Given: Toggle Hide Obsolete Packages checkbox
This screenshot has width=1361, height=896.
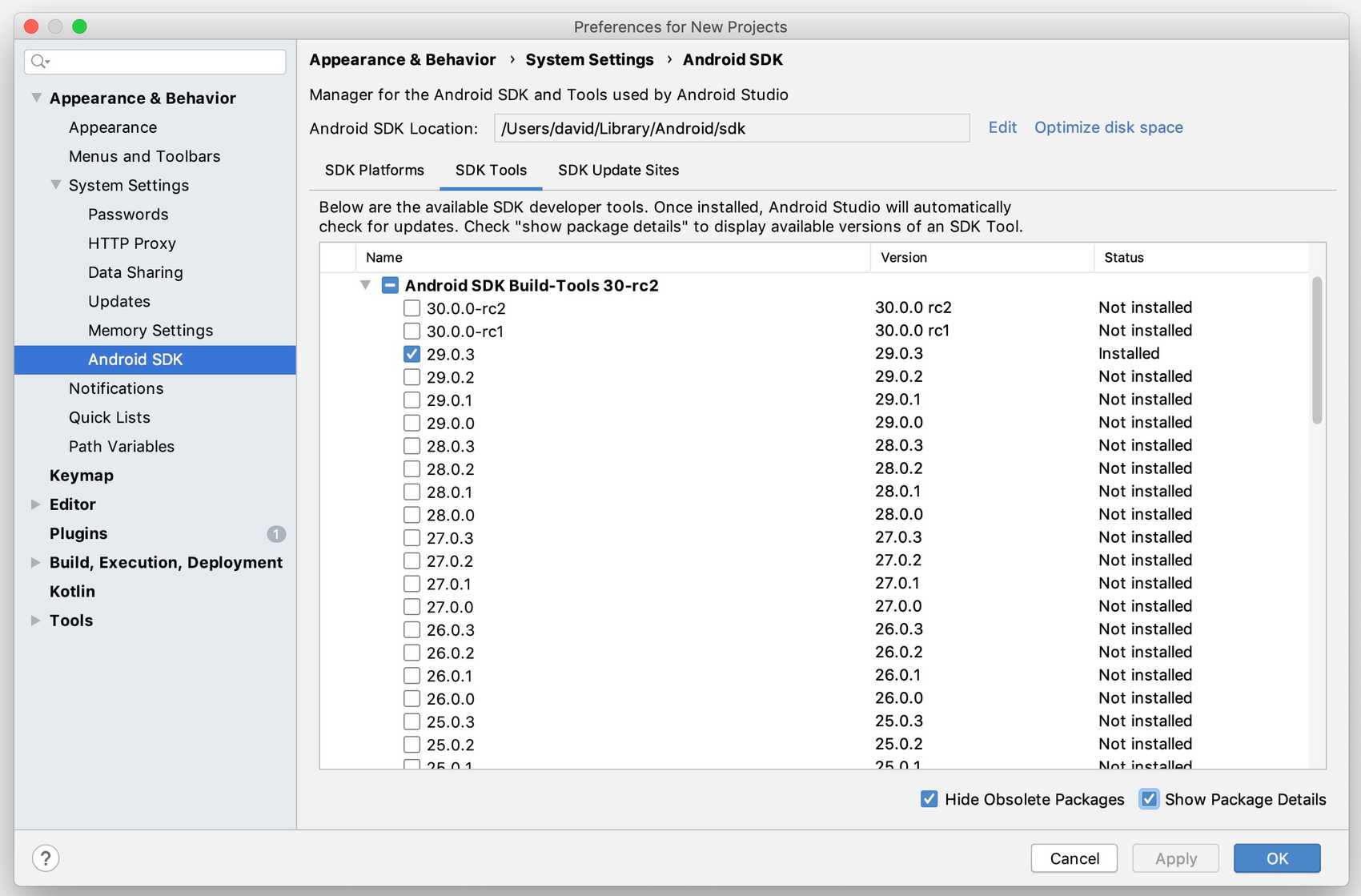Looking at the screenshot, I should click(929, 799).
